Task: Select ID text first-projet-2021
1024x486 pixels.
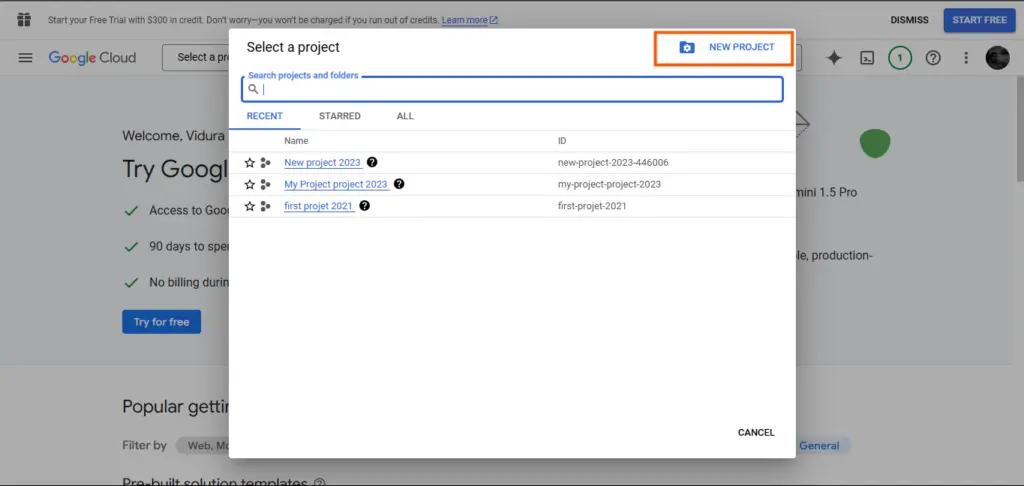Action: (592, 206)
